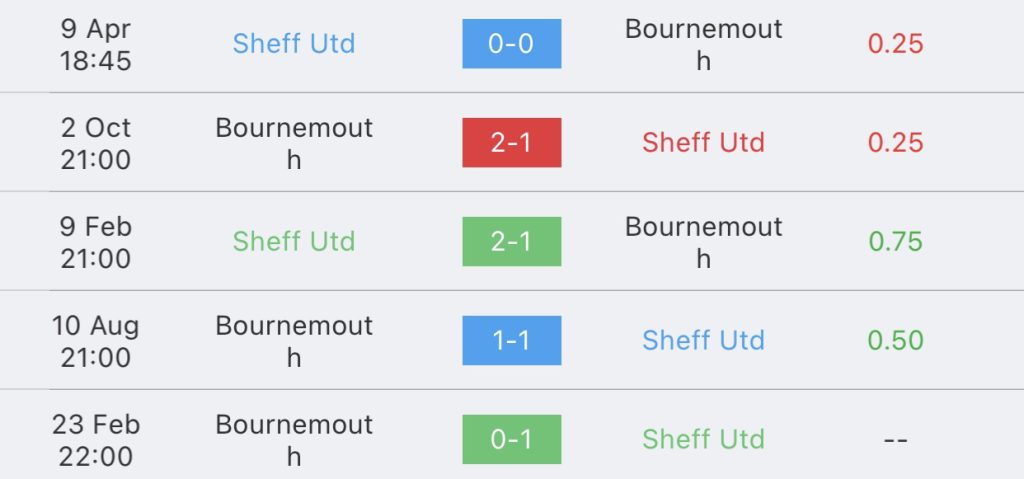1024x479 pixels.
Task: Open Bournemouth home team on 2 Oct
Action: [x=294, y=143]
